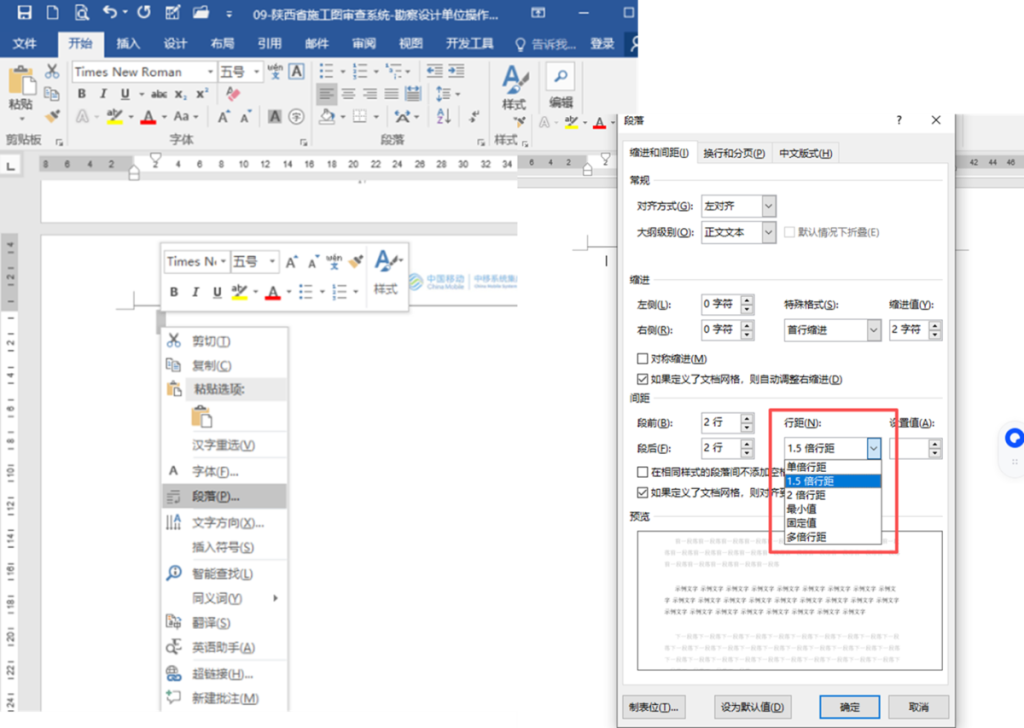The height and width of the screenshot is (728, 1024).
Task: Click the red font color swatch in ribbon
Action: tap(148, 117)
